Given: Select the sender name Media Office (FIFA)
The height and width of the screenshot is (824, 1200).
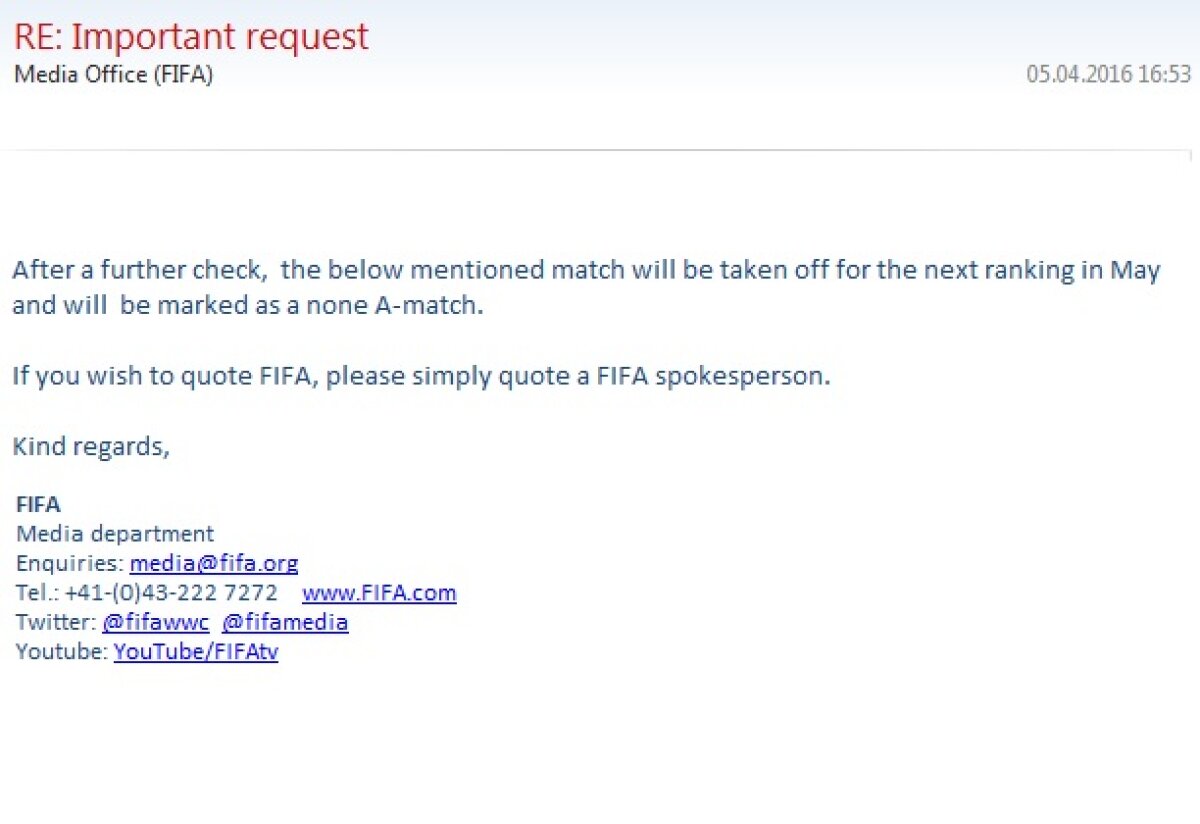Looking at the screenshot, I should pyautogui.click(x=113, y=75).
